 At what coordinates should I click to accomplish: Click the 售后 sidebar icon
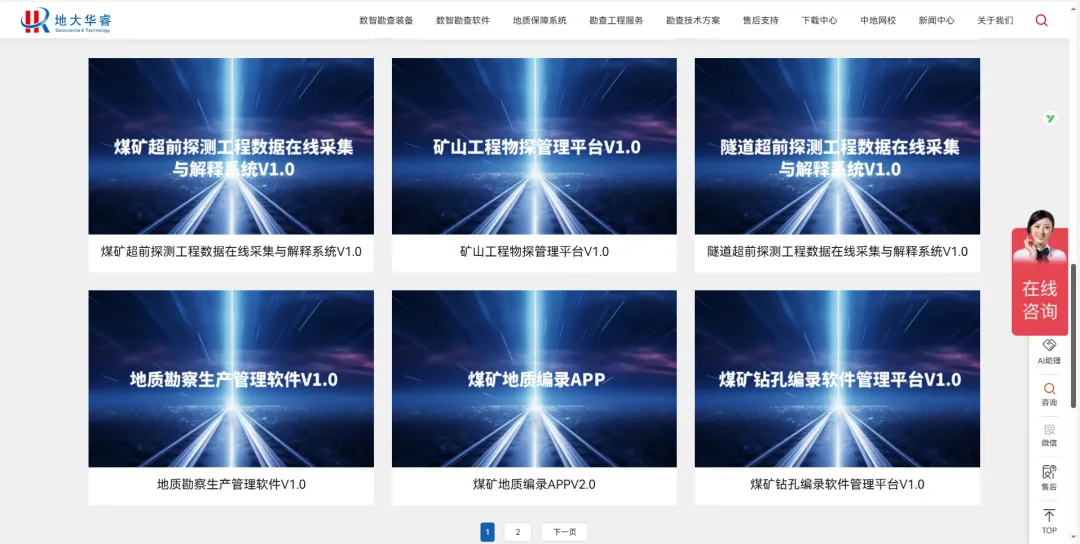pyautogui.click(x=1049, y=478)
